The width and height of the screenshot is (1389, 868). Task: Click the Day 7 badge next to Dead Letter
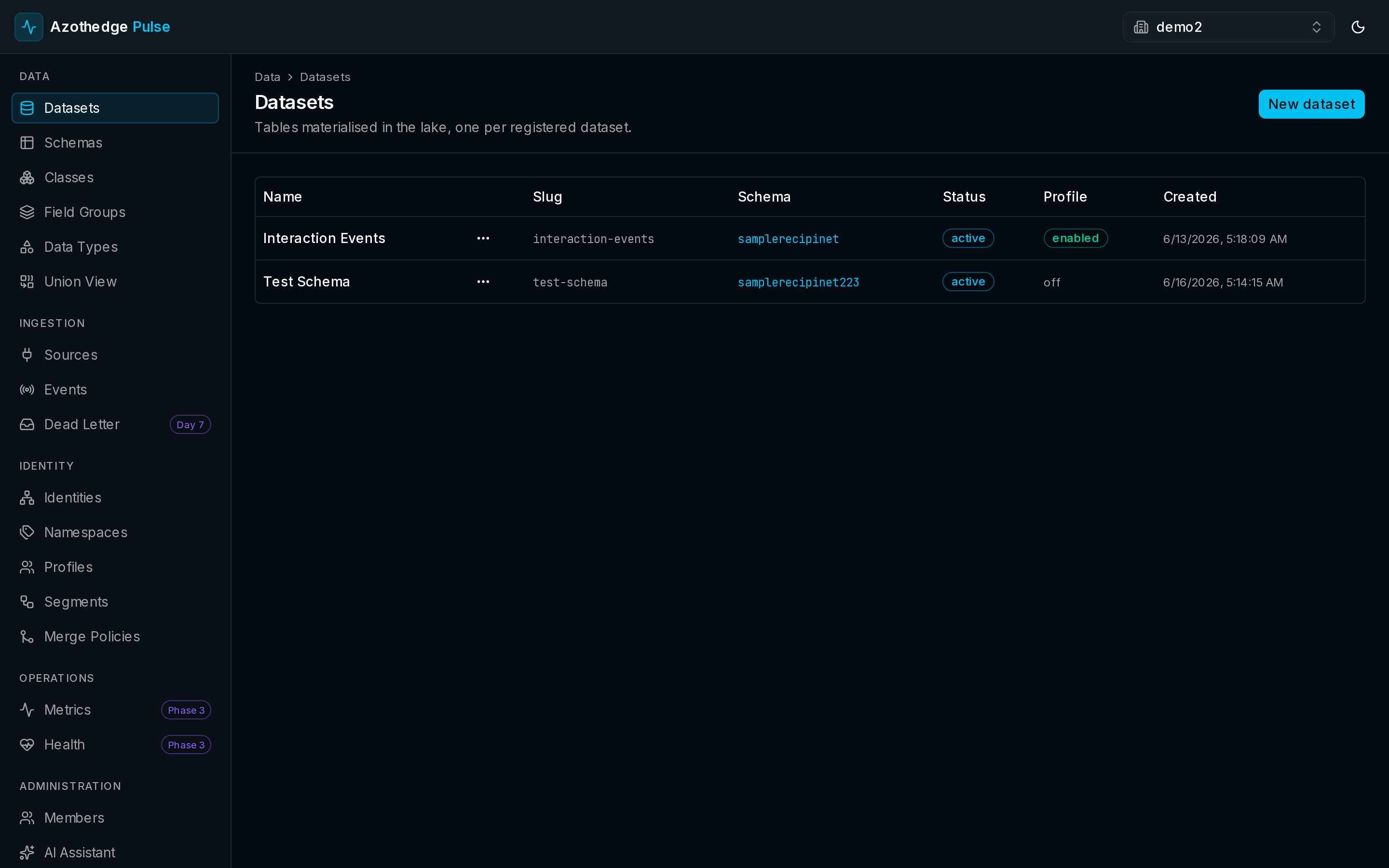pos(190,425)
